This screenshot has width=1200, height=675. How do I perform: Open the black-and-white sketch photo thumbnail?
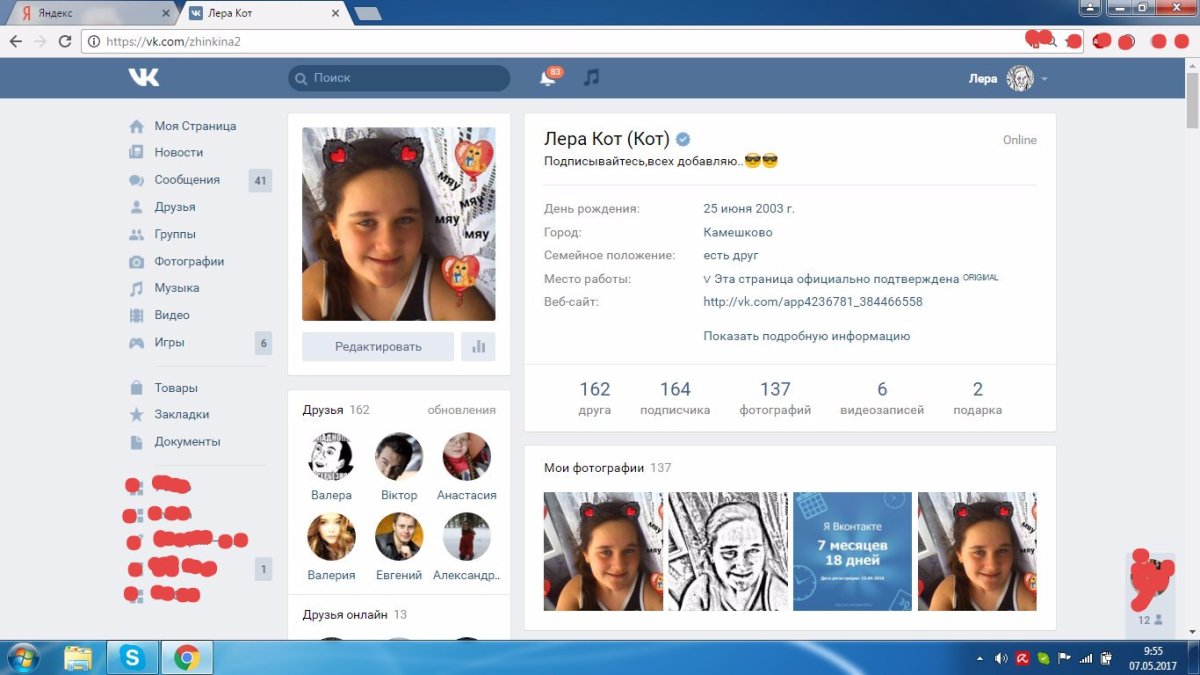[728, 551]
